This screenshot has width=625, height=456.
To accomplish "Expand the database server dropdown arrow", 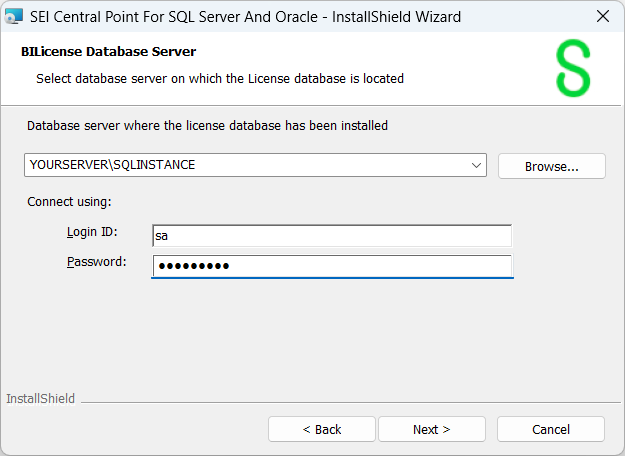I will (x=475, y=165).
